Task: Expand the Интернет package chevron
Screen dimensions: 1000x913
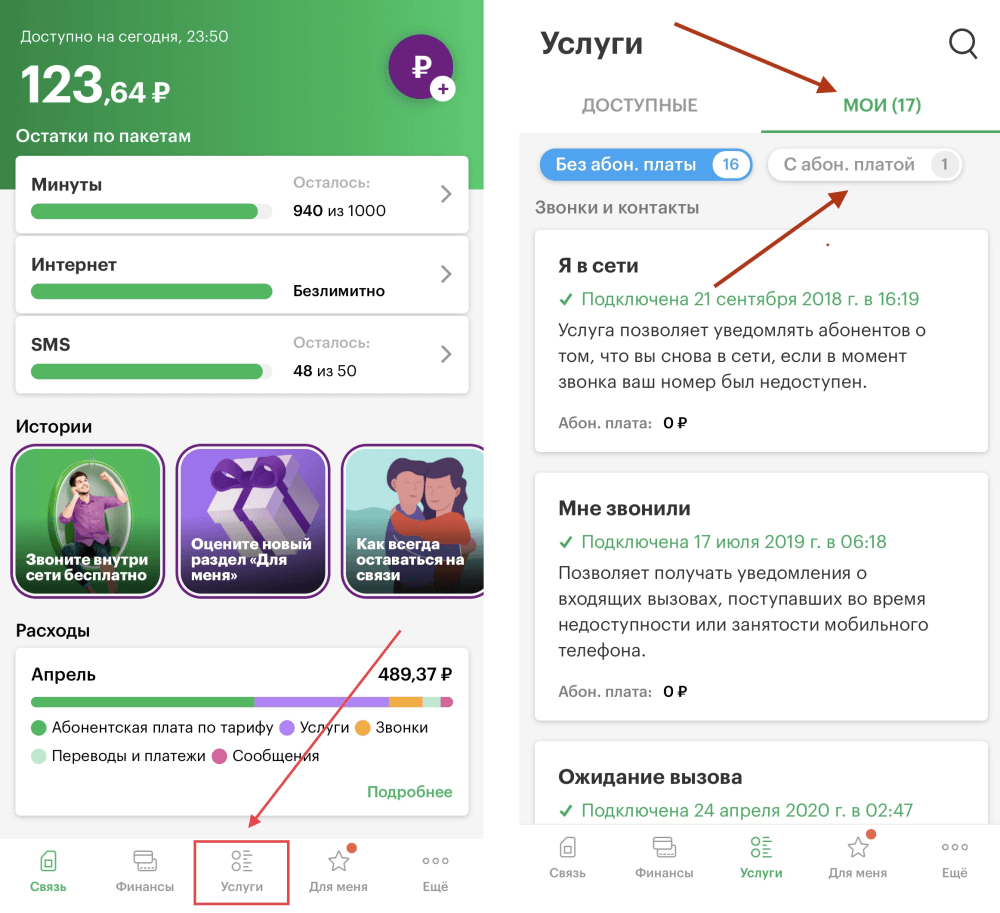Action: point(446,274)
